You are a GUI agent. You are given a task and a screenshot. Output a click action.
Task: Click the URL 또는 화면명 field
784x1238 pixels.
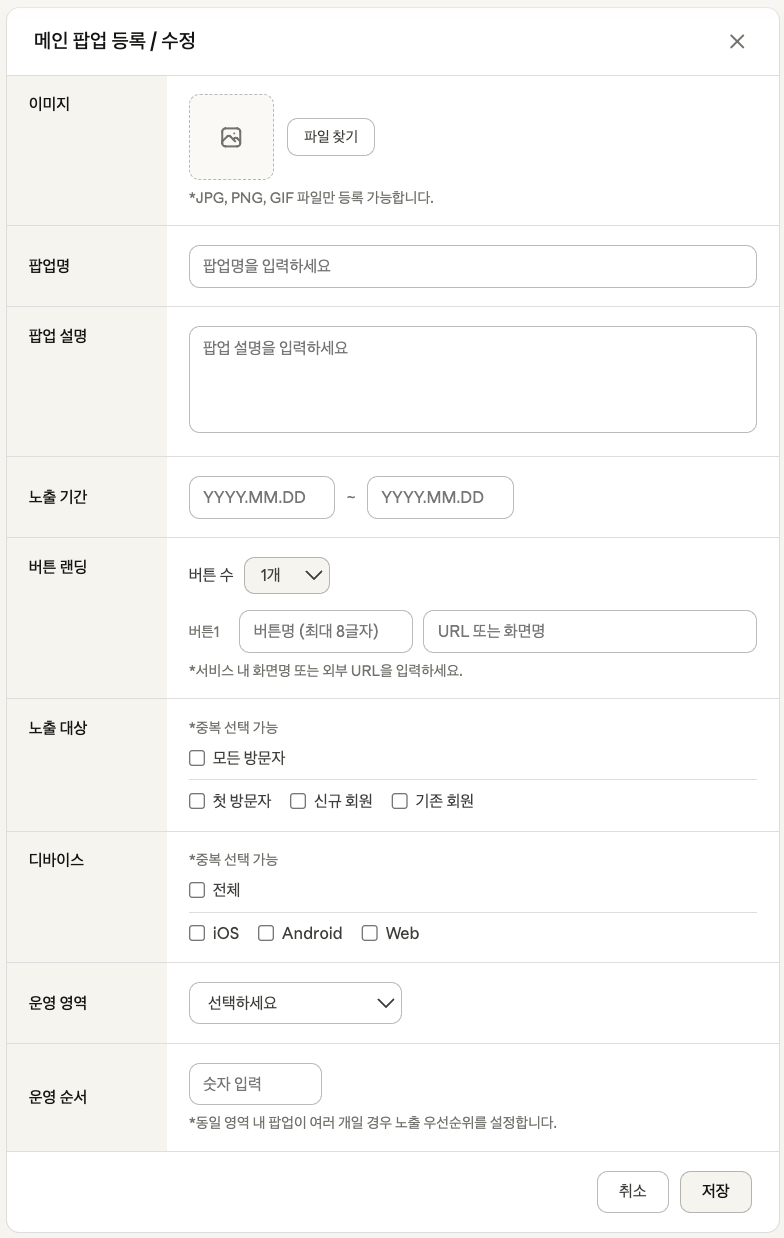(x=590, y=631)
